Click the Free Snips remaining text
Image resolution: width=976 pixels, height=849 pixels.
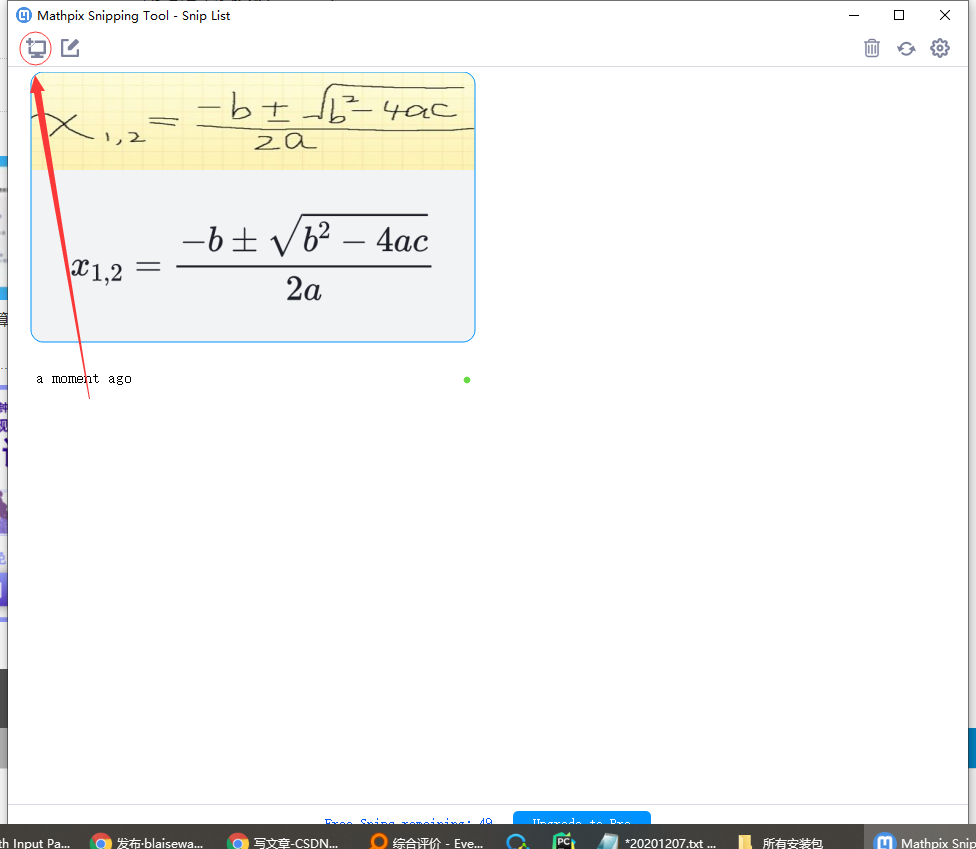pyautogui.click(x=408, y=822)
